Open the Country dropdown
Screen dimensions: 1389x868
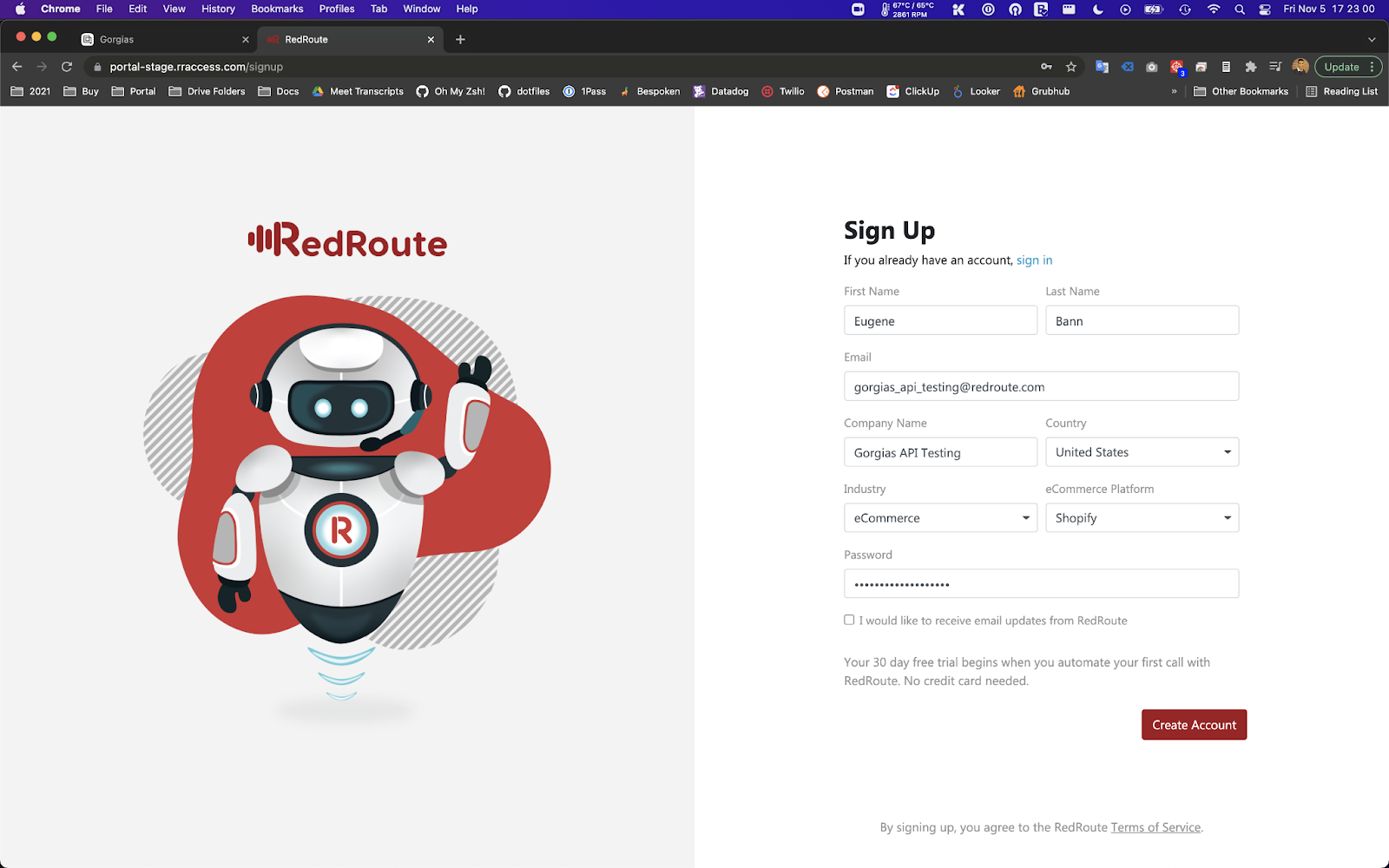pos(1142,452)
